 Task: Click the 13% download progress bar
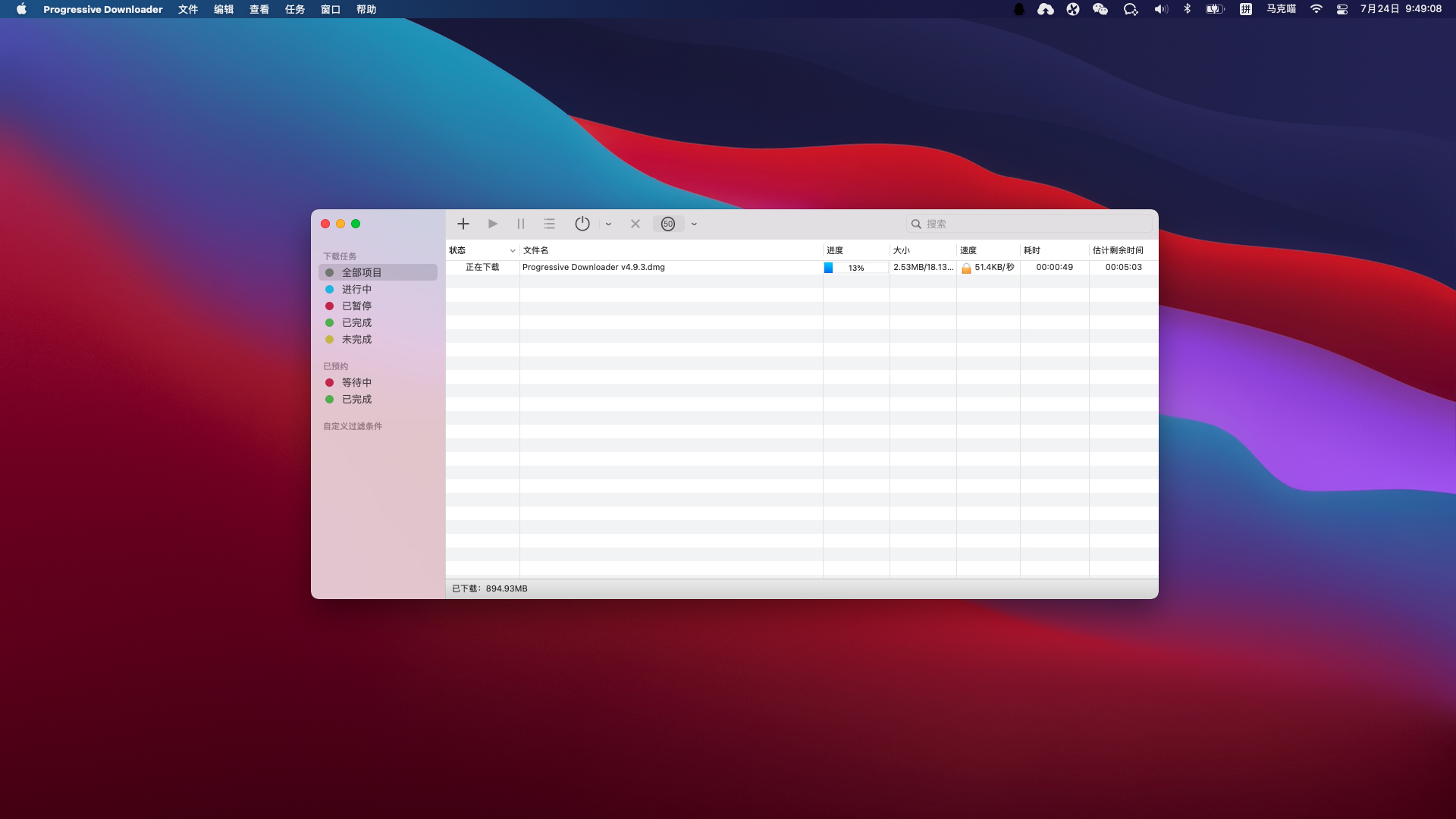coord(855,268)
